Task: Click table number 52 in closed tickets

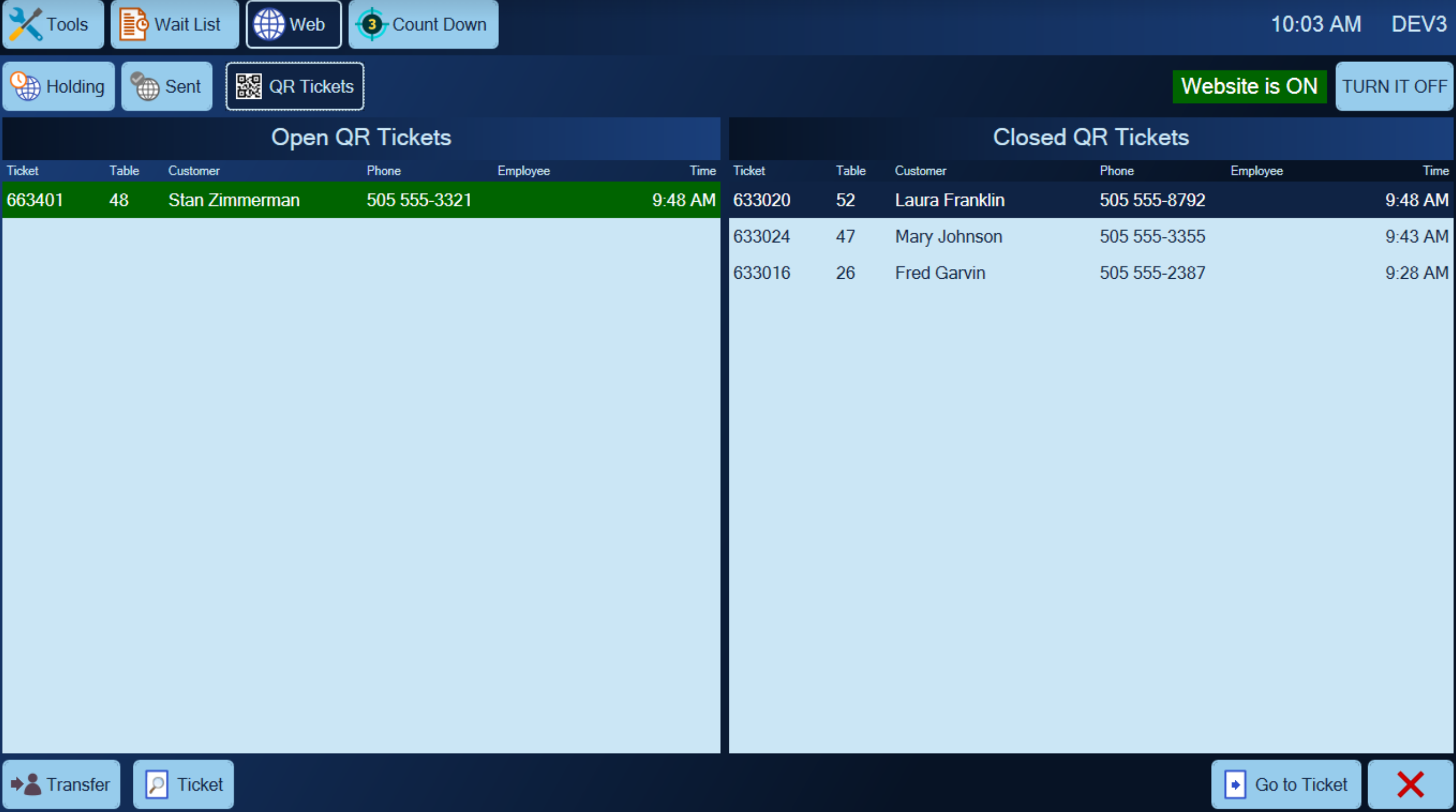Action: coord(845,200)
